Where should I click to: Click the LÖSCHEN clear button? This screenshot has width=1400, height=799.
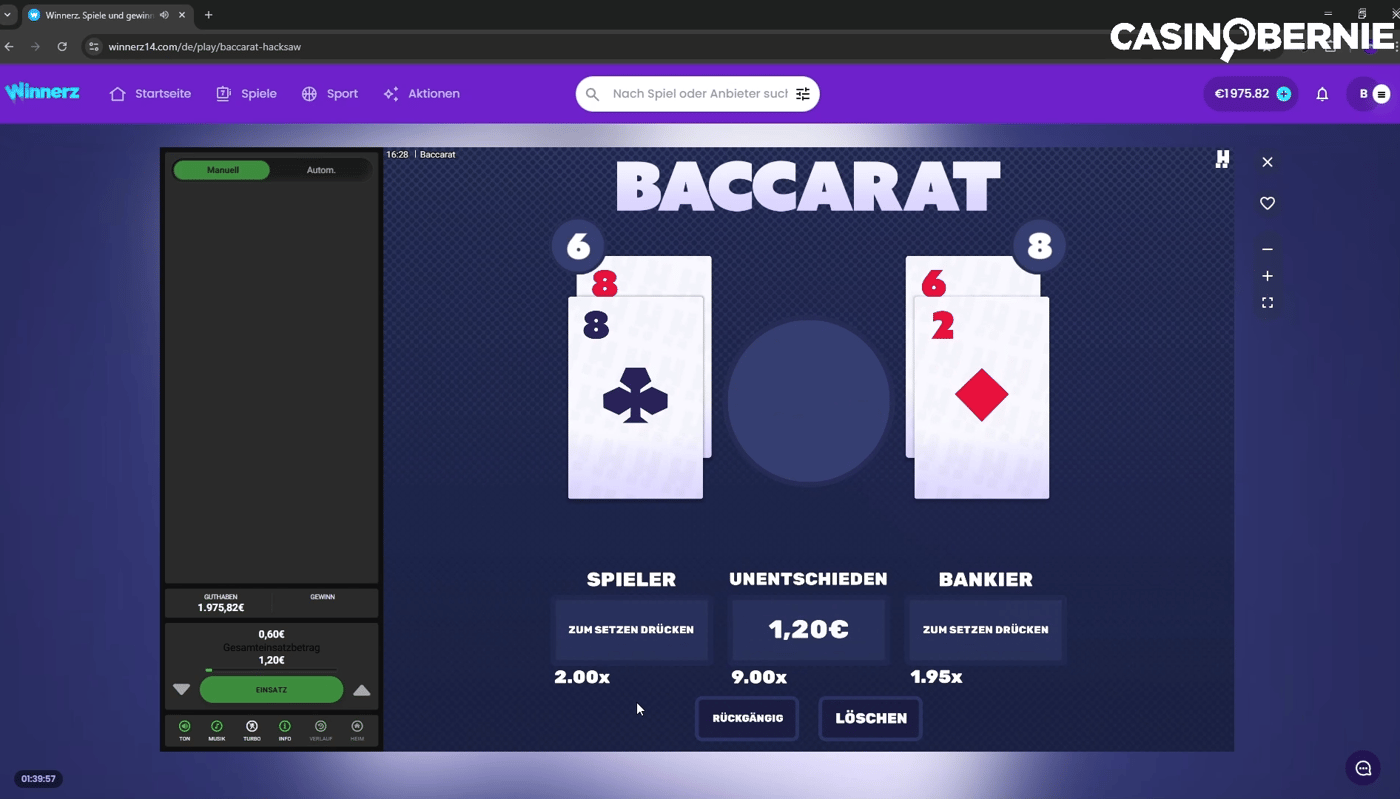871,718
